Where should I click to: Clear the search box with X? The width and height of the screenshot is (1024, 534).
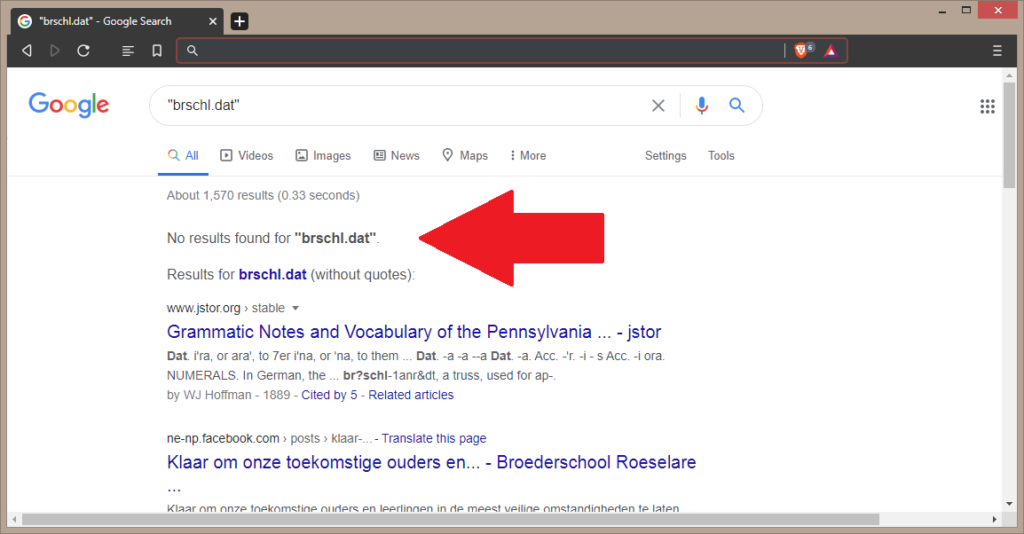[658, 105]
